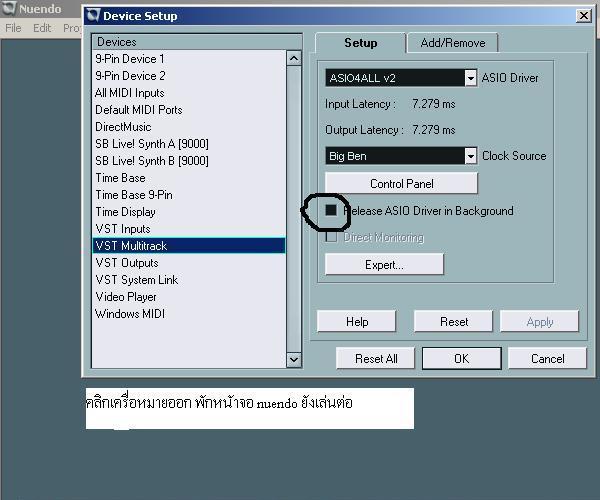Select the Time Base device
600x500 pixels.
click(189, 178)
